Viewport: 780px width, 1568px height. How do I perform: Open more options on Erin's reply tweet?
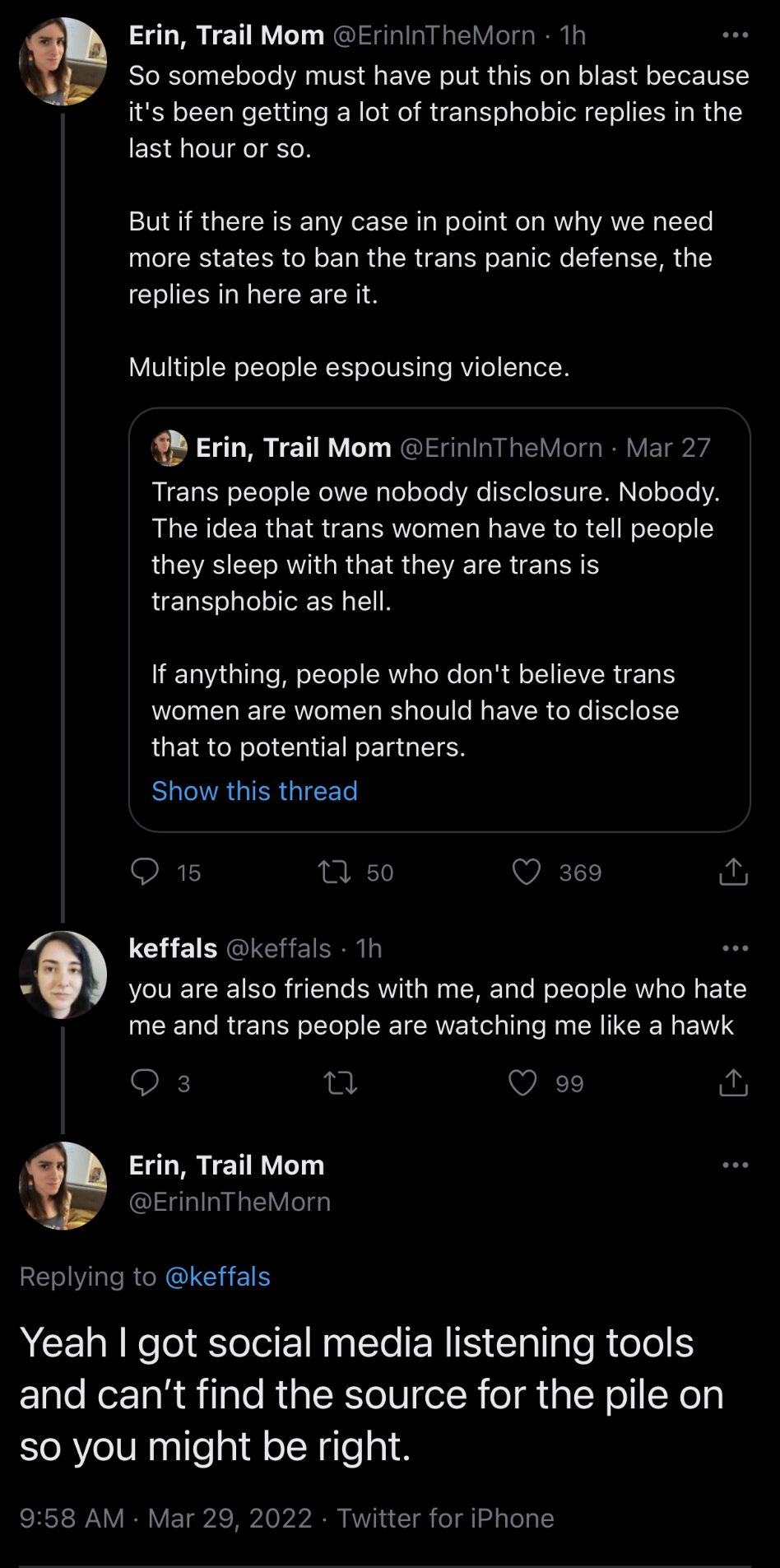tap(735, 1165)
